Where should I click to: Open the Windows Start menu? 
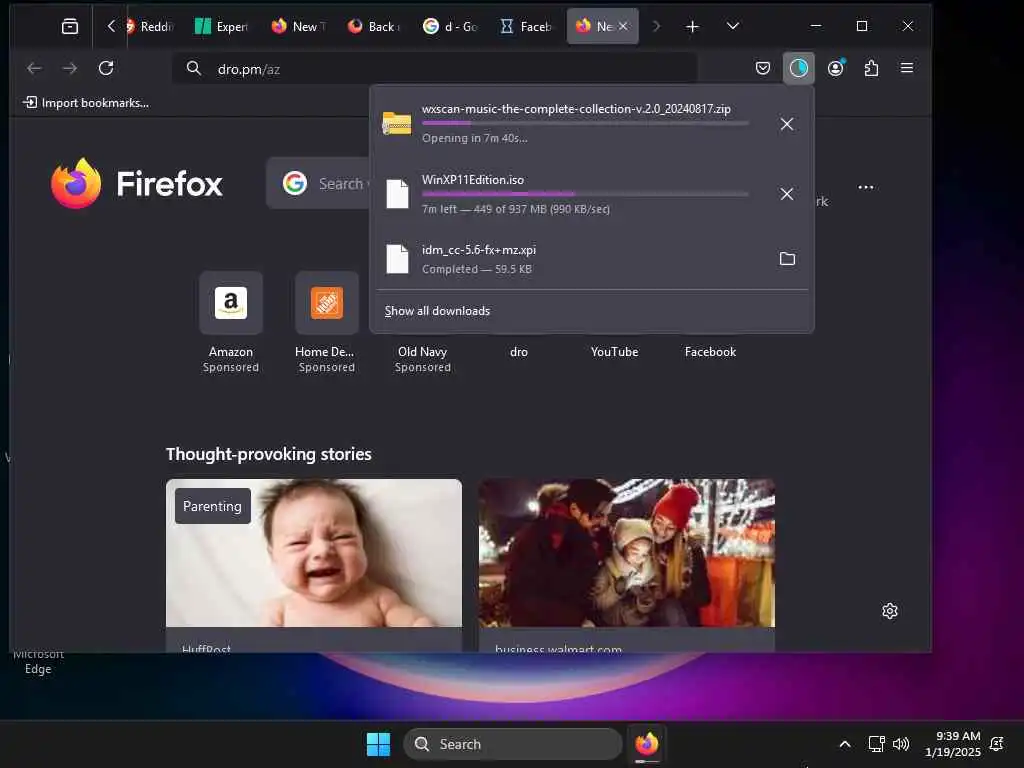(x=378, y=744)
